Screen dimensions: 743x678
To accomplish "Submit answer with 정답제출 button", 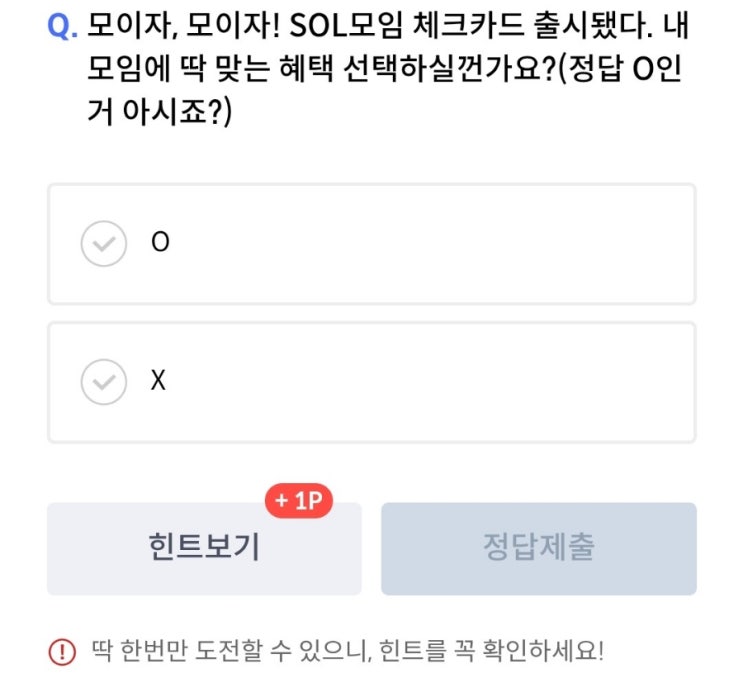I will tap(538, 547).
